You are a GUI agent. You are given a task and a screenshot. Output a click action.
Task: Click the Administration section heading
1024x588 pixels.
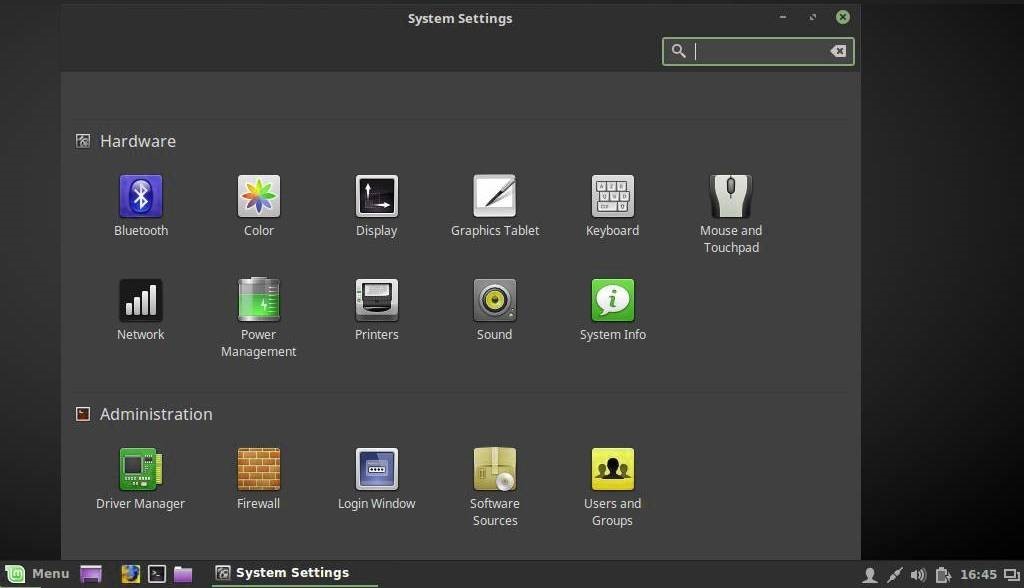click(156, 414)
